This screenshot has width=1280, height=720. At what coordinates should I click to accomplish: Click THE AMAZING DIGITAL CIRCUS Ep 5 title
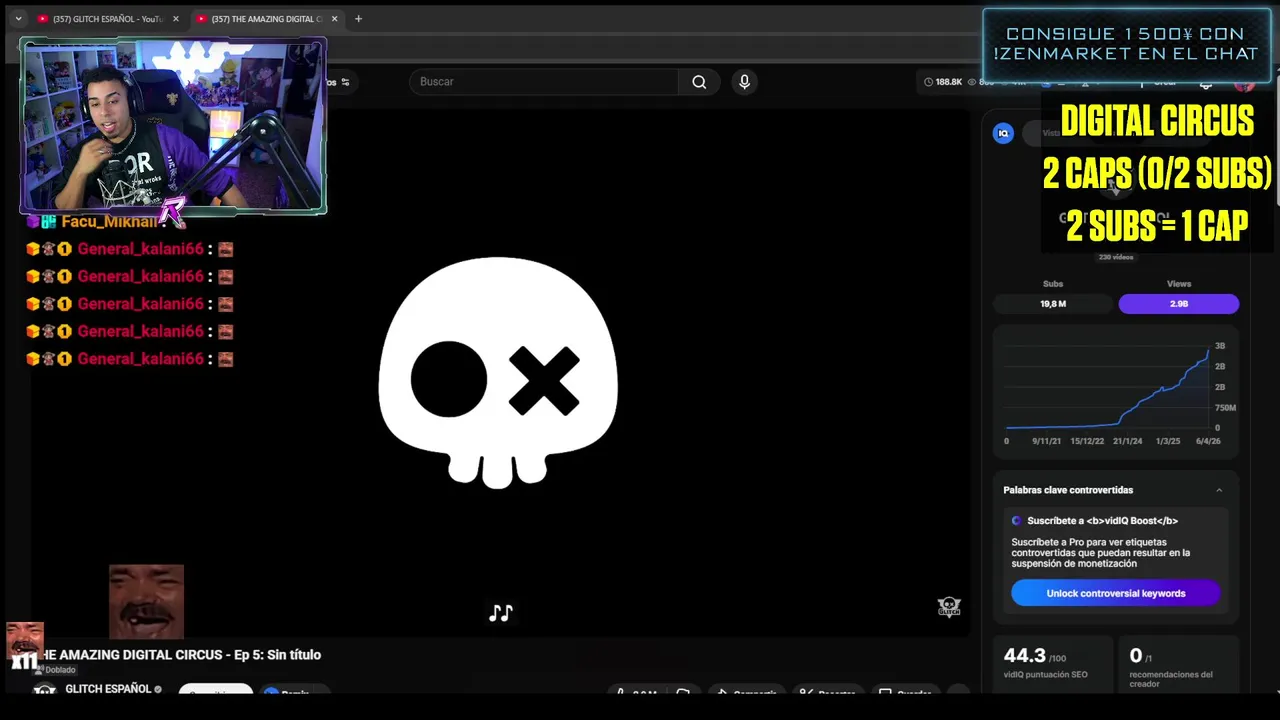point(178,655)
